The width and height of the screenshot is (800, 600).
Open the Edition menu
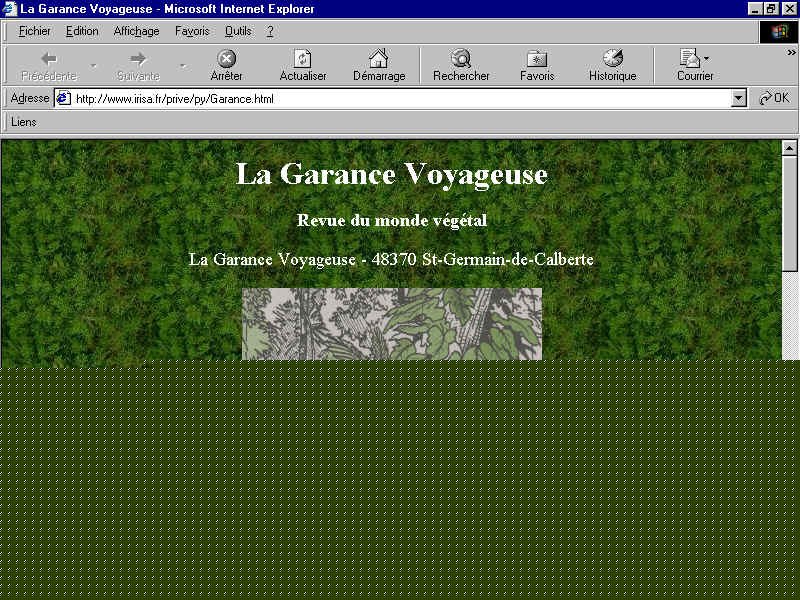pyautogui.click(x=82, y=32)
